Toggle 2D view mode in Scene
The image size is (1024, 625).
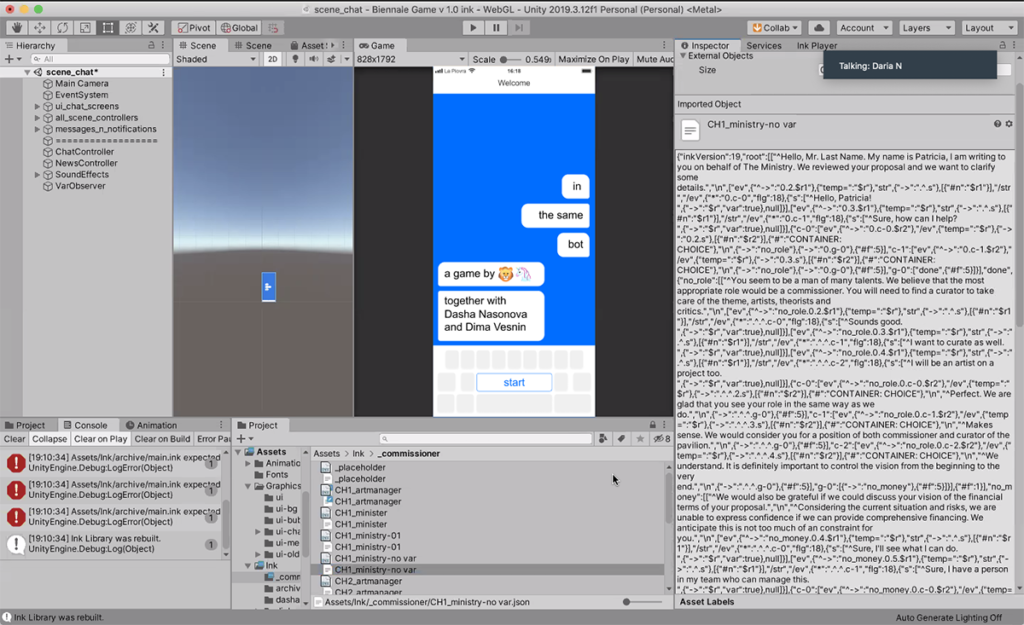pos(272,60)
